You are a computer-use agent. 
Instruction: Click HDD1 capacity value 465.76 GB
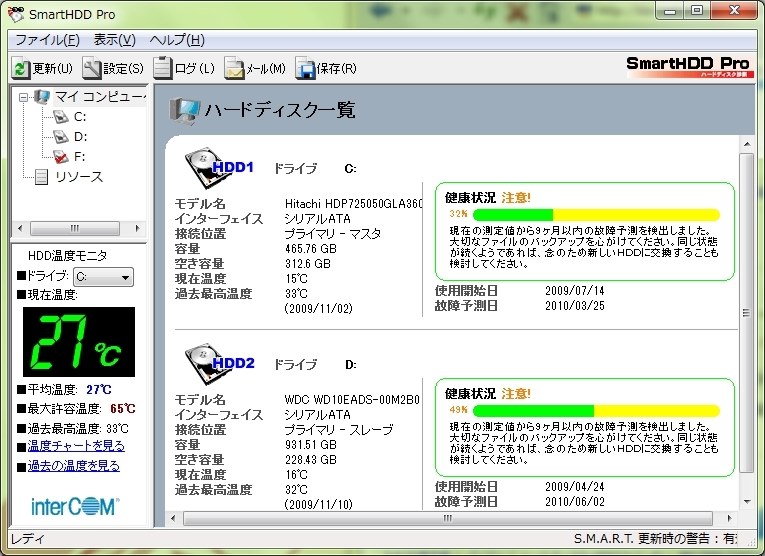pos(311,249)
